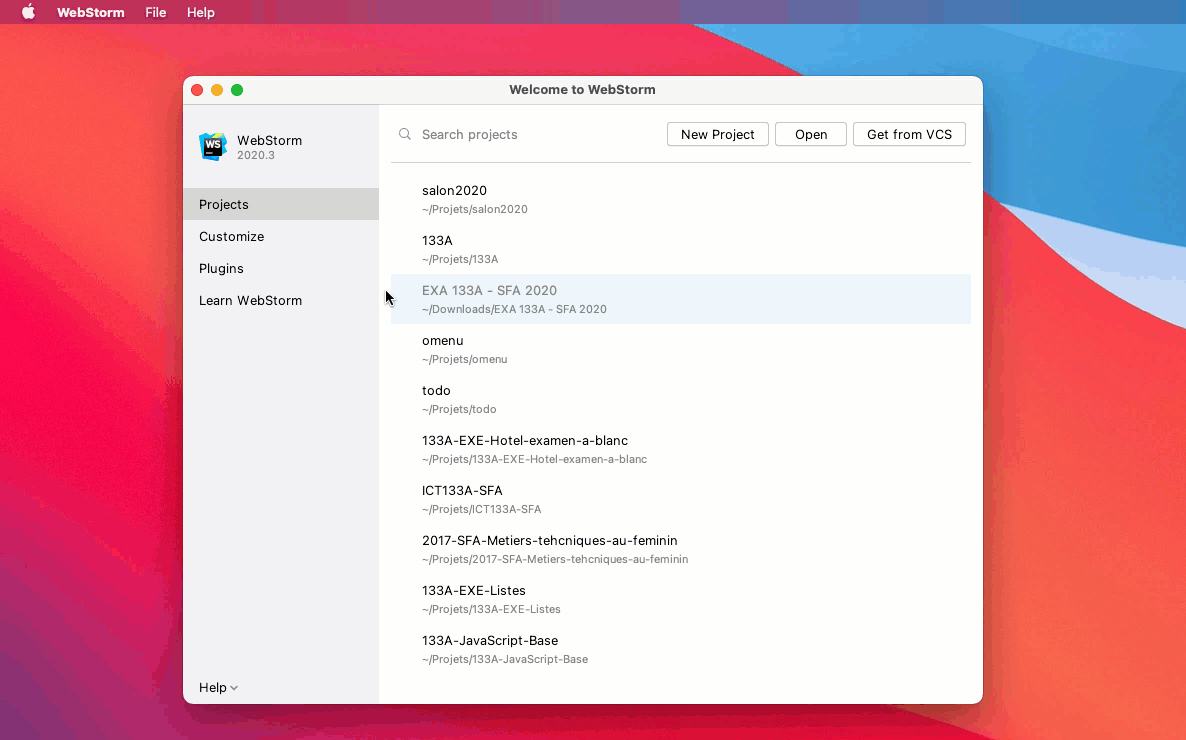Open the 133A-EXE-Listes project
This screenshot has height=740, width=1186.
coord(681,599)
